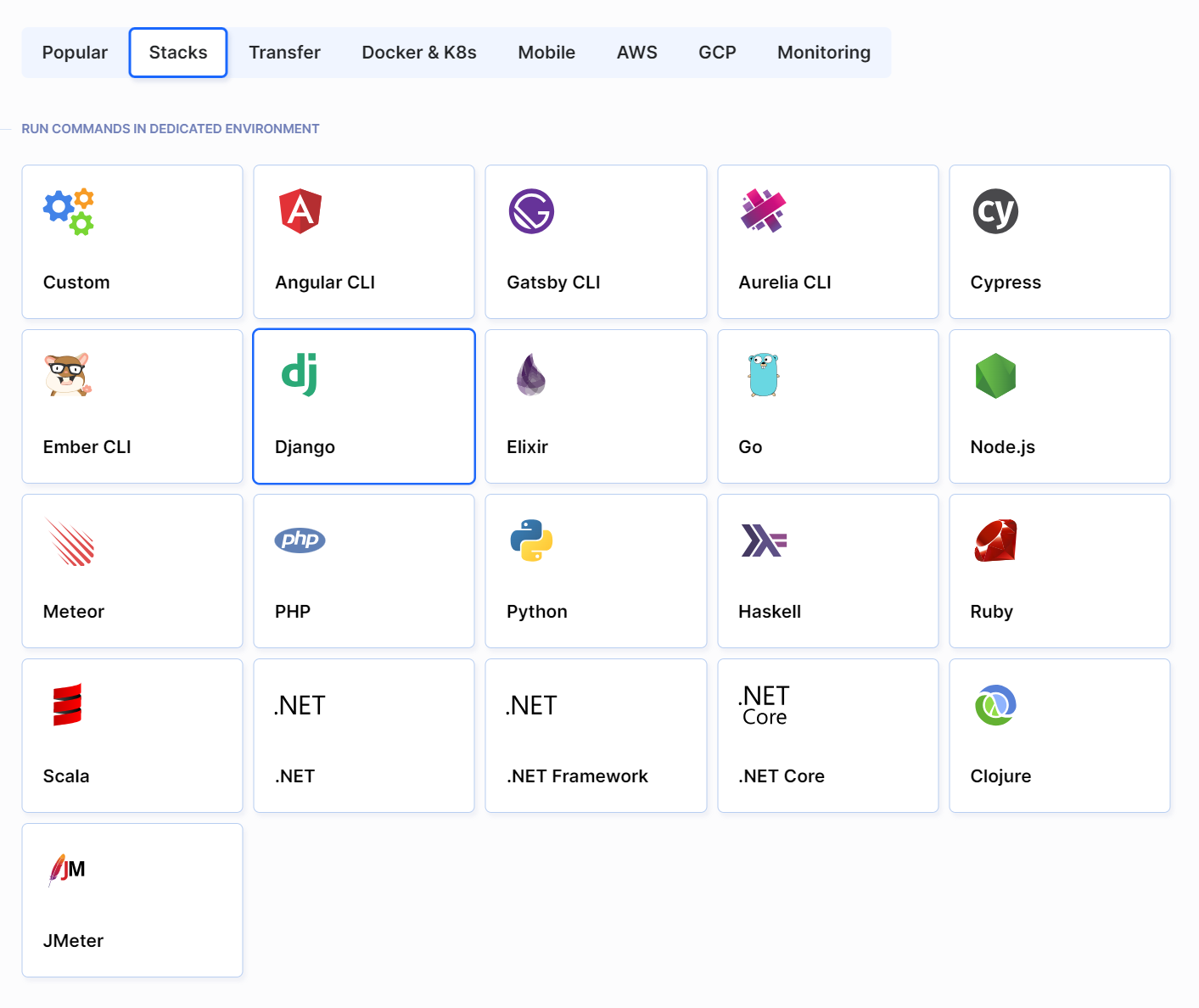
Task: Switch to the Popular tab
Action: point(75,53)
